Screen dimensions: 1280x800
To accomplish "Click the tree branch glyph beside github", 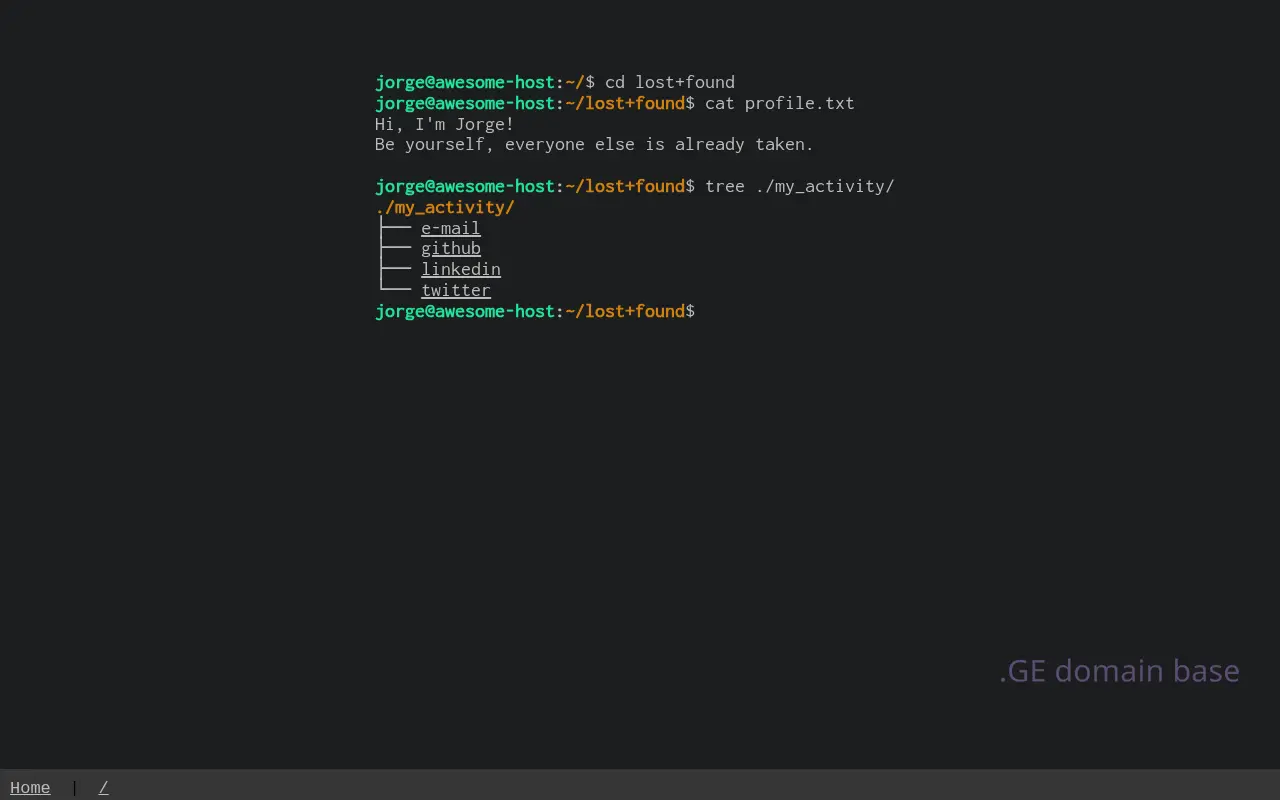I will 395,249.
